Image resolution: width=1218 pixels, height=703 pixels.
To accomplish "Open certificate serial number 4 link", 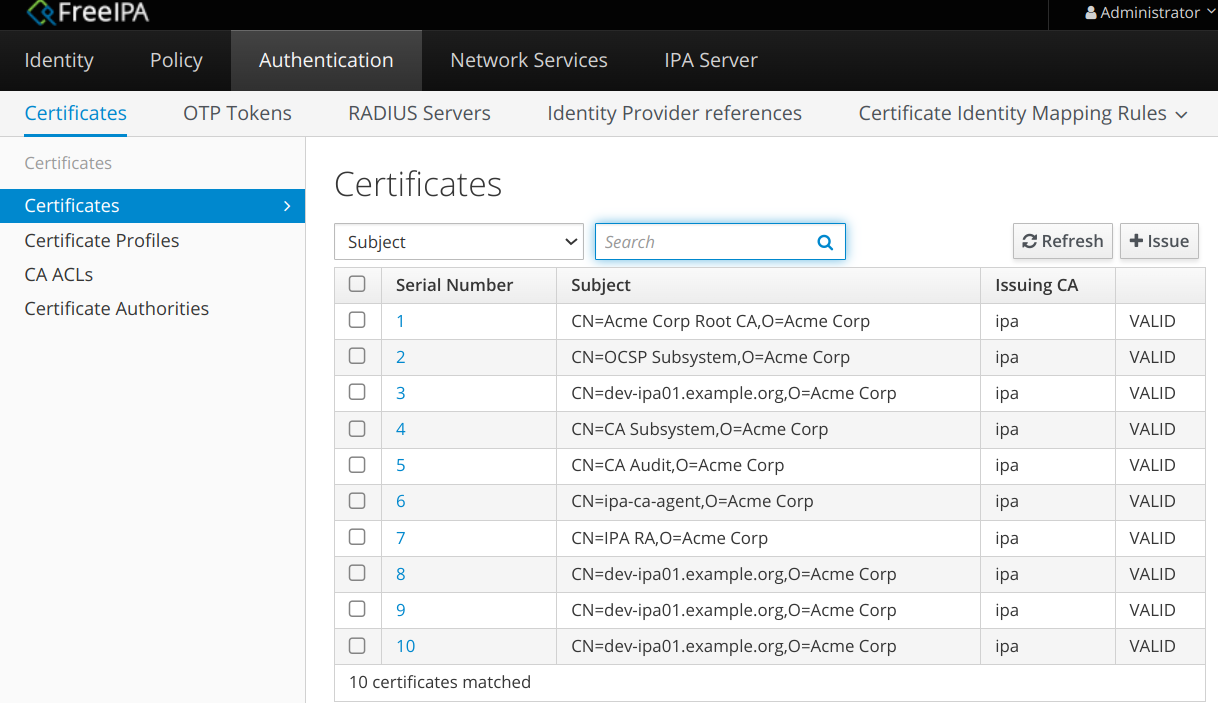I will click(x=400, y=429).
